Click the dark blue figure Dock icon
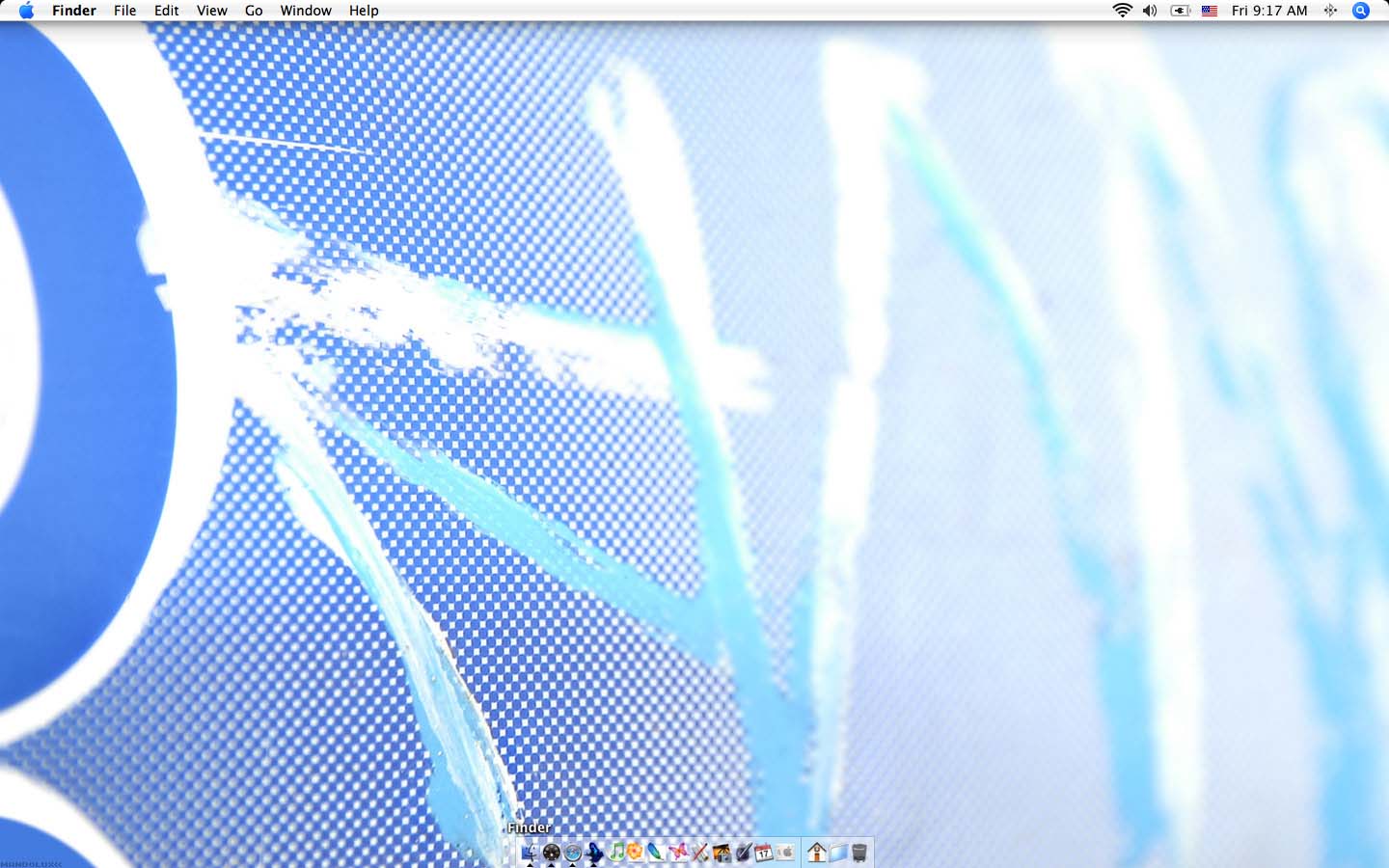 click(x=594, y=853)
